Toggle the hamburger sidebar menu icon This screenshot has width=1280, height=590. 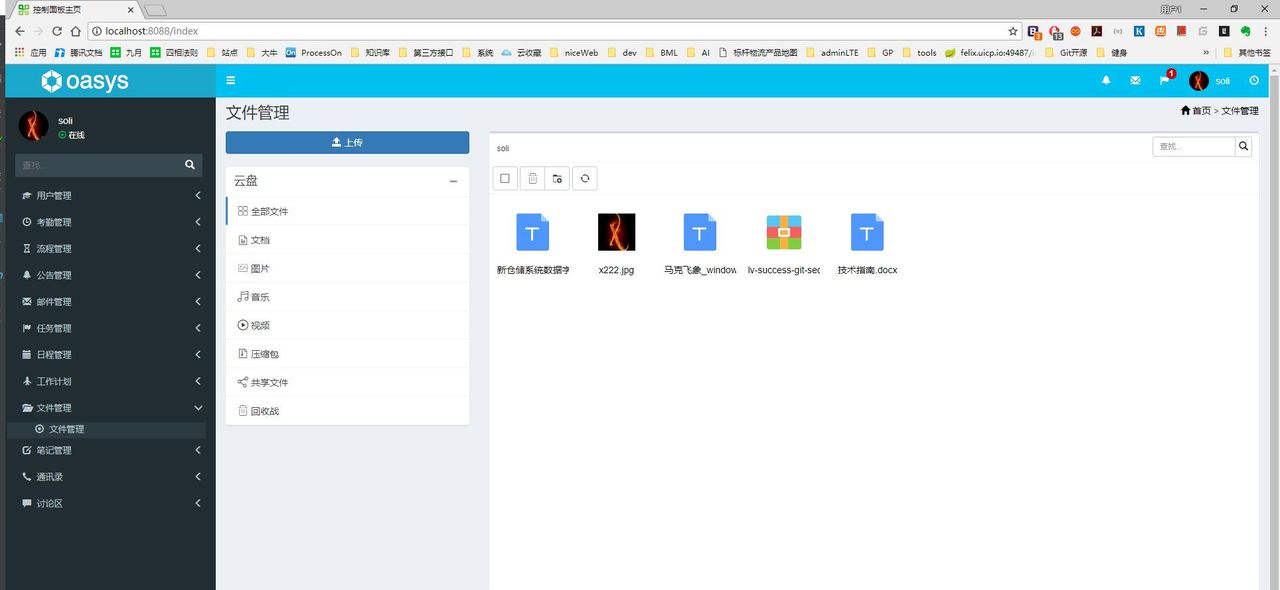(x=231, y=81)
